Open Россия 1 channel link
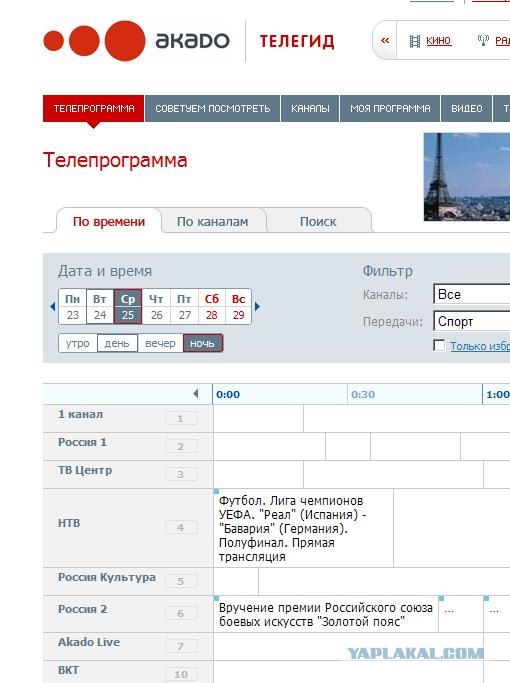 [x=82, y=442]
